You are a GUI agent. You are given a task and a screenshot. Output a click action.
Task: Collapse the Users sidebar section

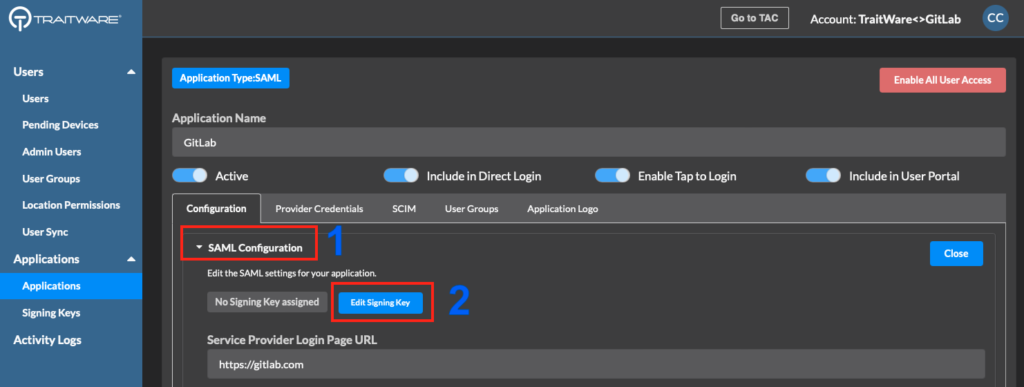131,72
